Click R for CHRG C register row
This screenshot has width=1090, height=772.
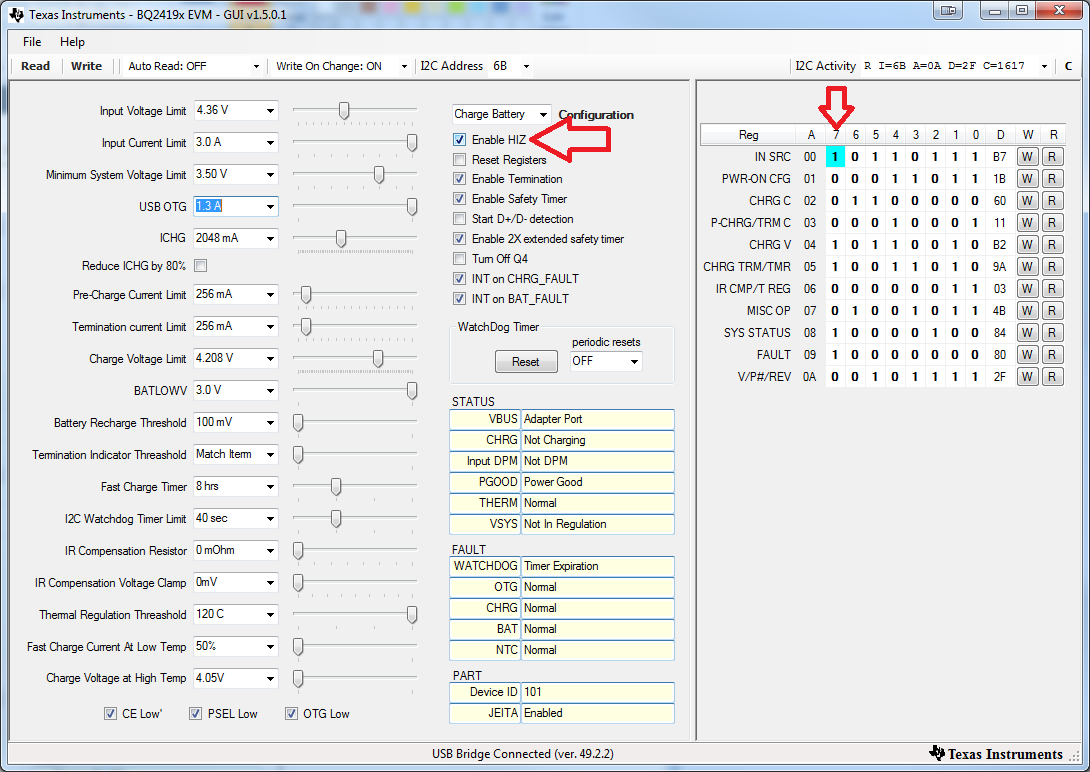tap(1052, 201)
